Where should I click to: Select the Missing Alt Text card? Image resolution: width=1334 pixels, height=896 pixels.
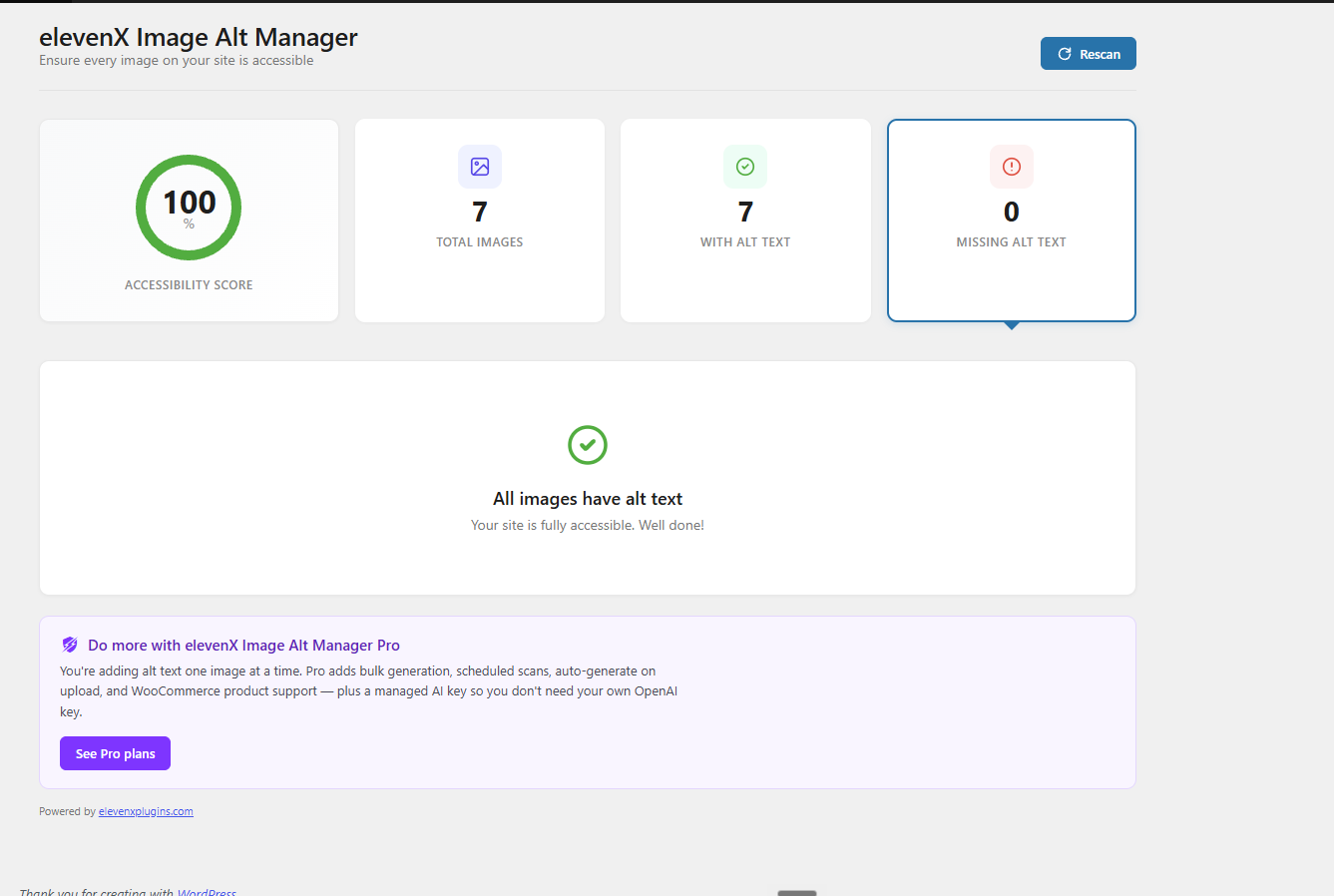pos(1012,221)
